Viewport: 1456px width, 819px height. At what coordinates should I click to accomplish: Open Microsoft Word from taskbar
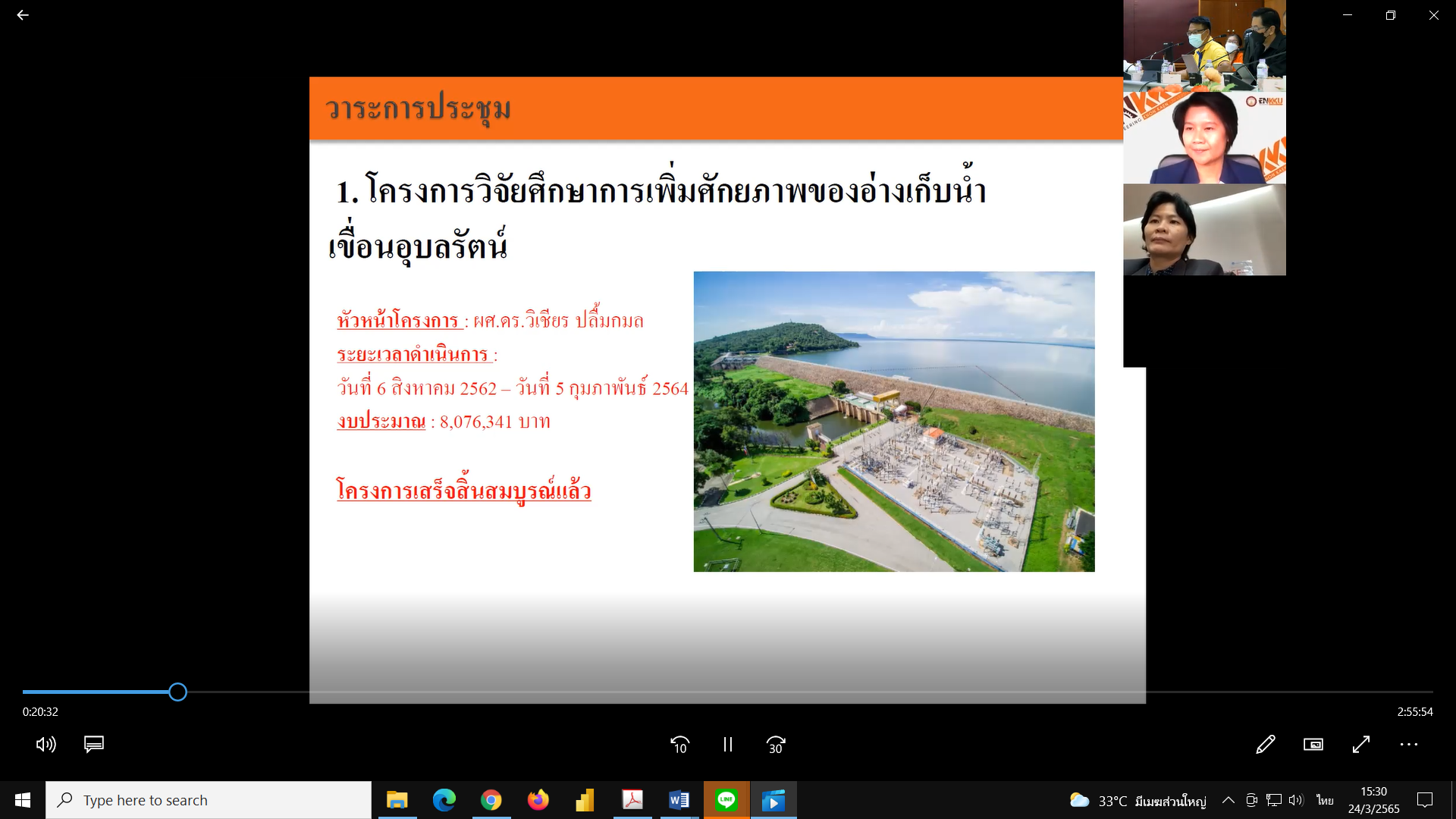[679, 800]
